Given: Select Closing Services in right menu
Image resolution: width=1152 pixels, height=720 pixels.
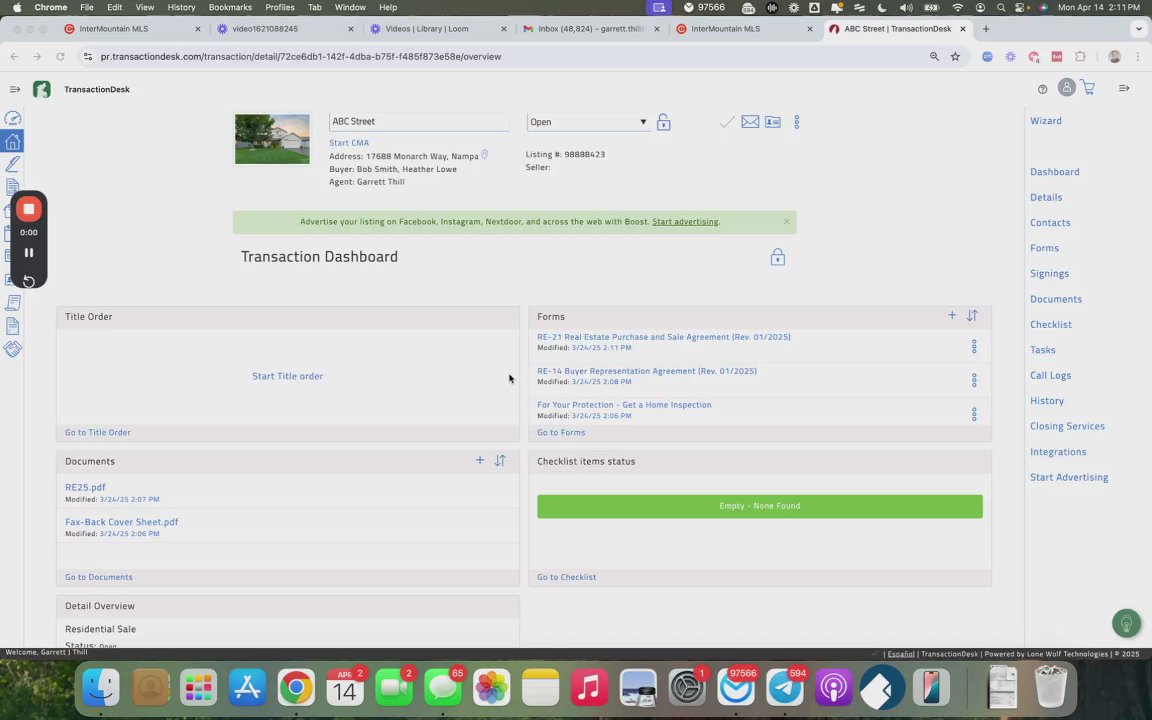Looking at the screenshot, I should tap(1067, 426).
